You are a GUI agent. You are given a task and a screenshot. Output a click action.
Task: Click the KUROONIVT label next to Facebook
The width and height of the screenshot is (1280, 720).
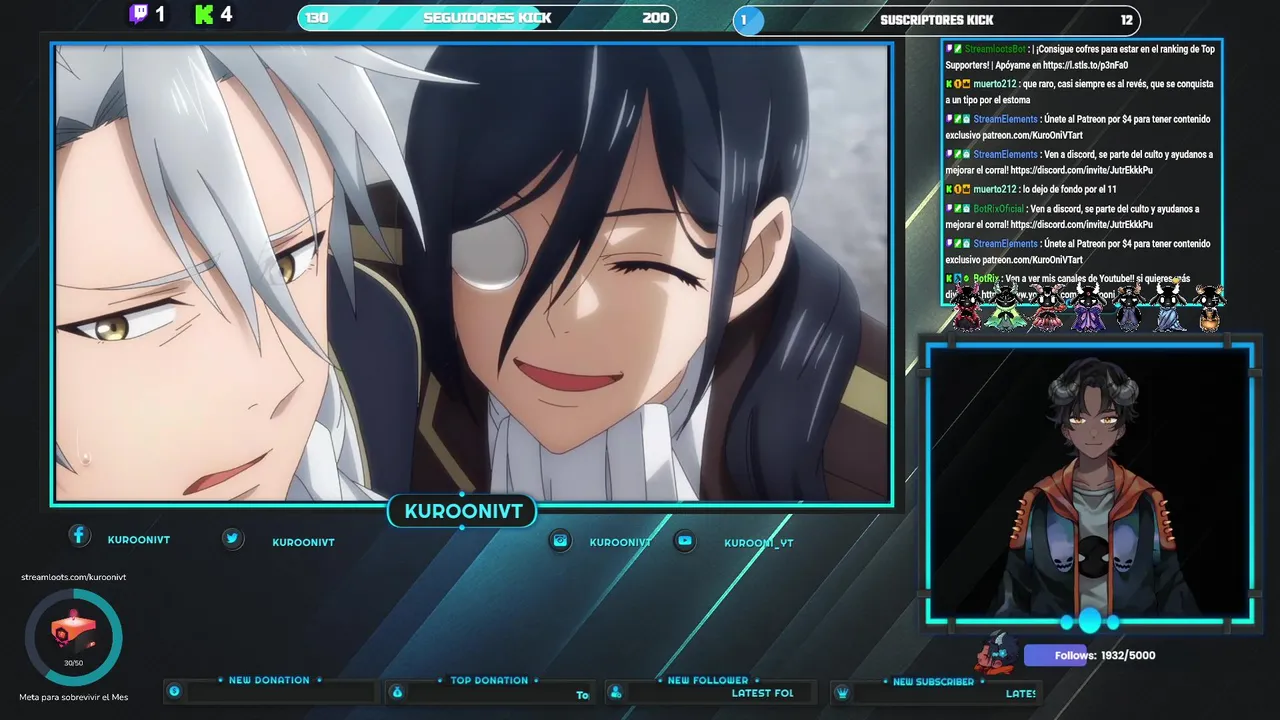click(139, 539)
